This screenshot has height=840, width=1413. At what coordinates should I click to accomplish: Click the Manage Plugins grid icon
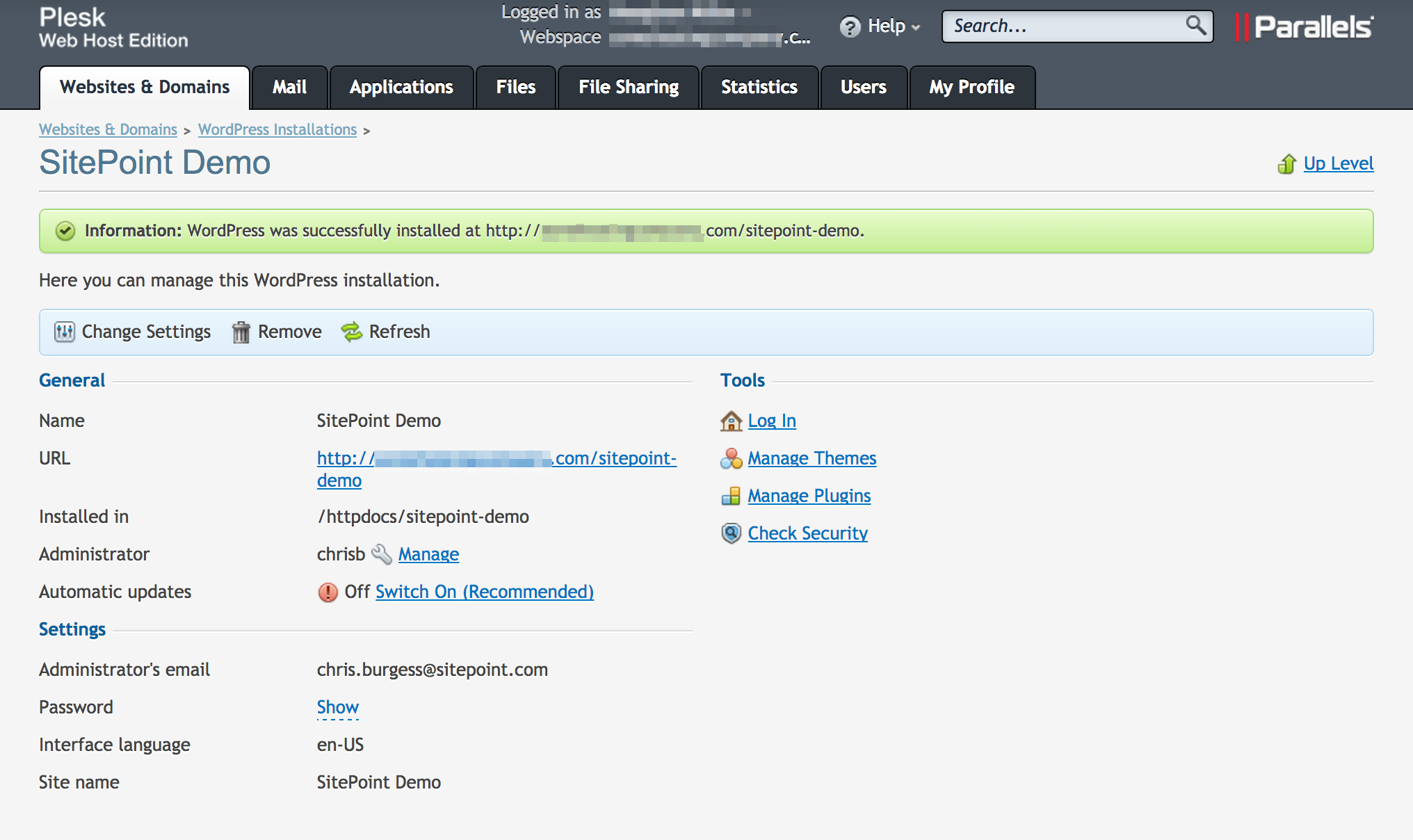pyautogui.click(x=730, y=495)
